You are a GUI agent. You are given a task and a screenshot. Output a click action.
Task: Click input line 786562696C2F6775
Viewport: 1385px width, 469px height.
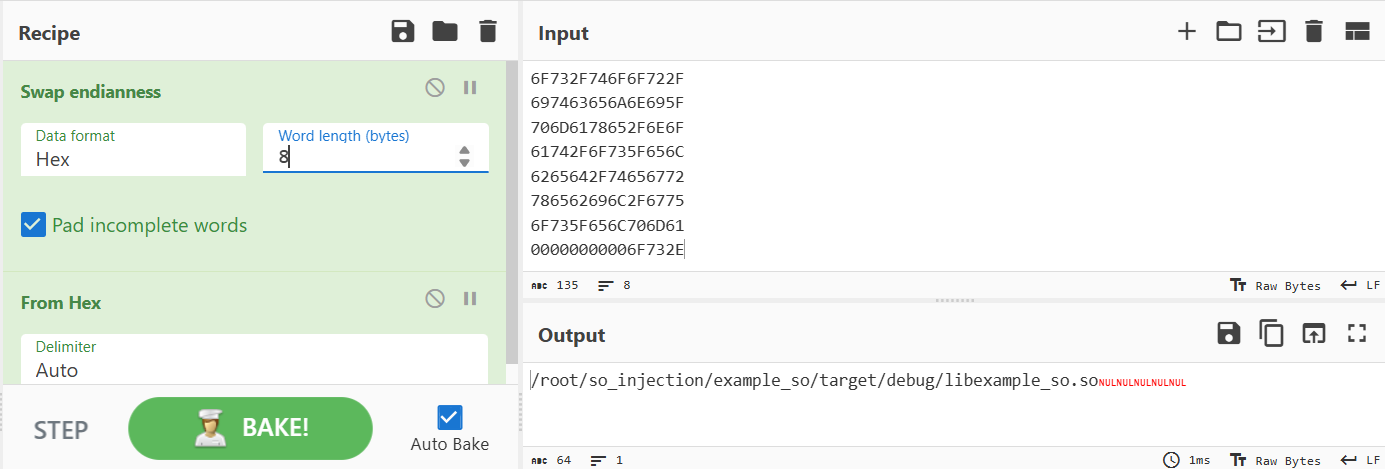click(x=607, y=201)
